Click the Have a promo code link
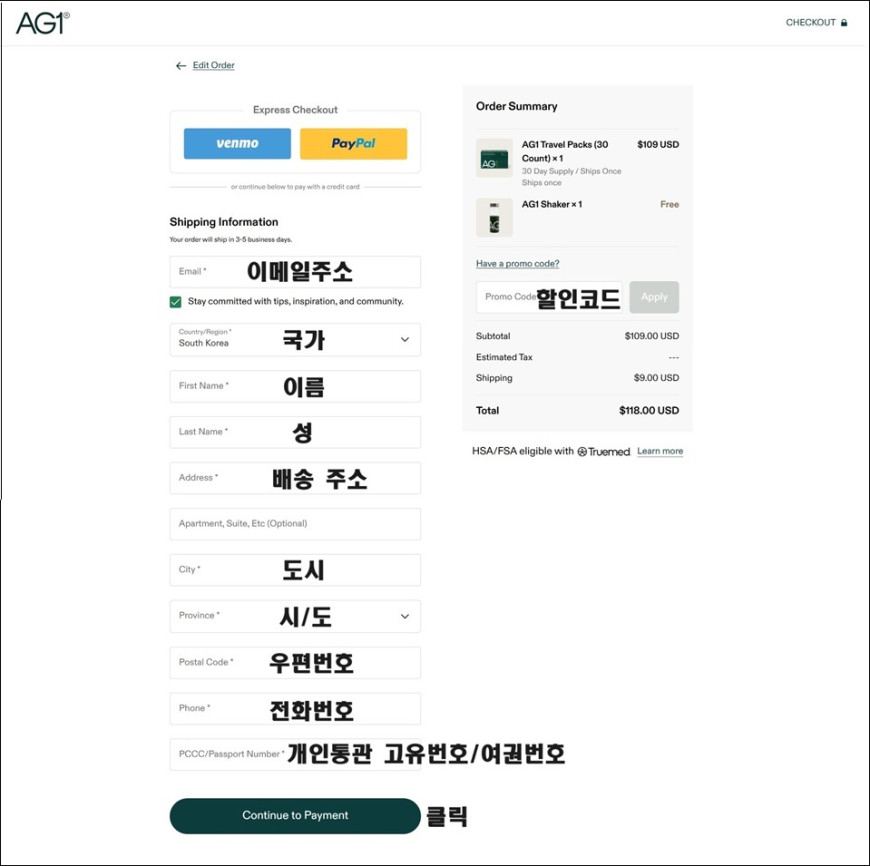The image size is (870, 866). 518,264
